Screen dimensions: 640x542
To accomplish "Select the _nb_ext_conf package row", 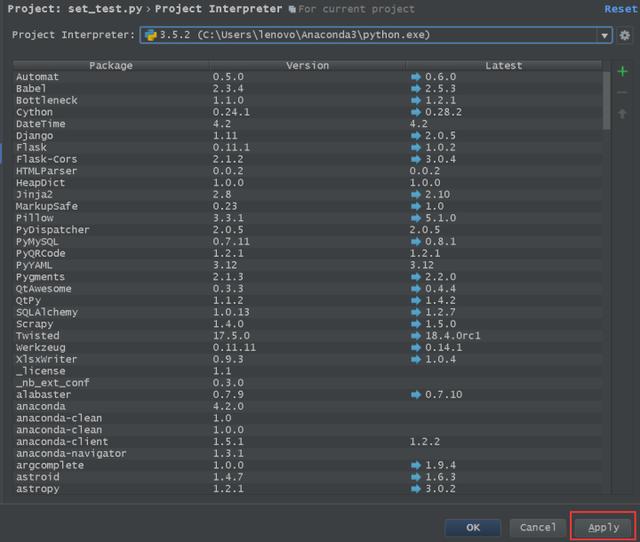I will [308, 383].
